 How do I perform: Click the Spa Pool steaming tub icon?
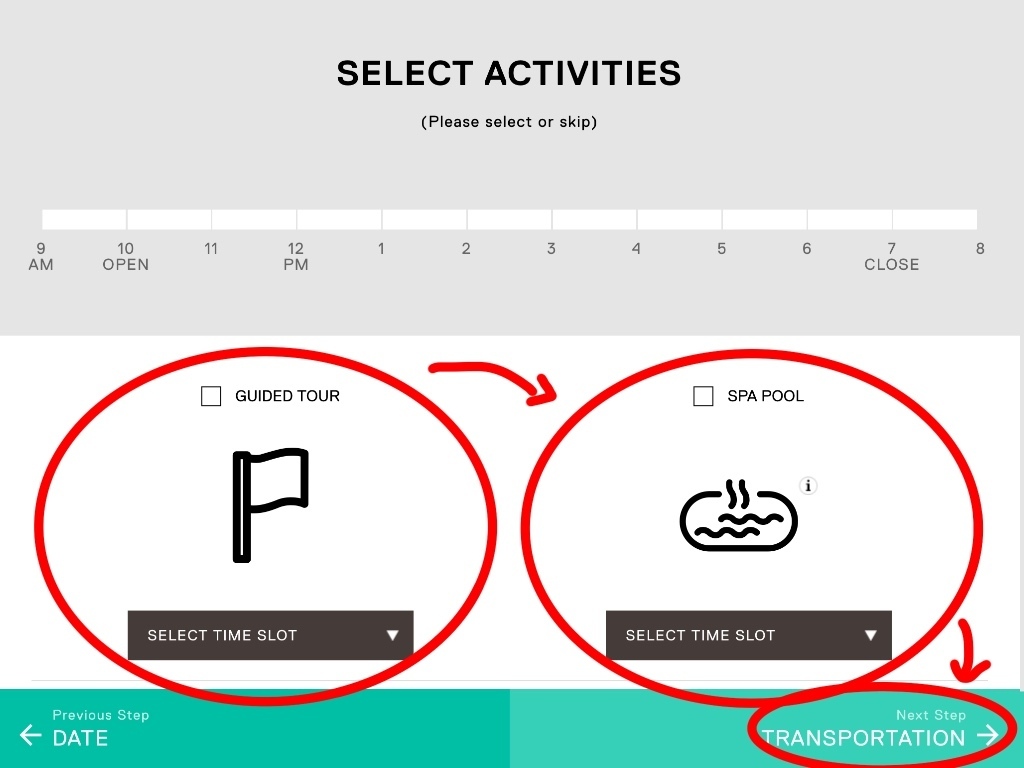739,515
